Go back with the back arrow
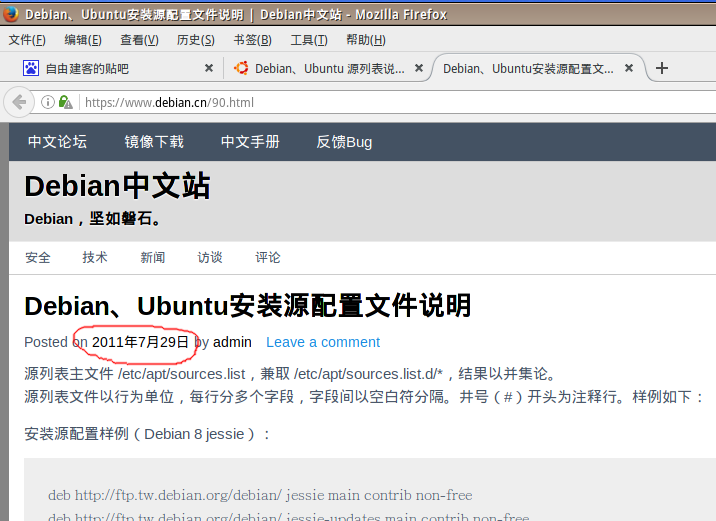The width and height of the screenshot is (716, 521). (x=19, y=102)
